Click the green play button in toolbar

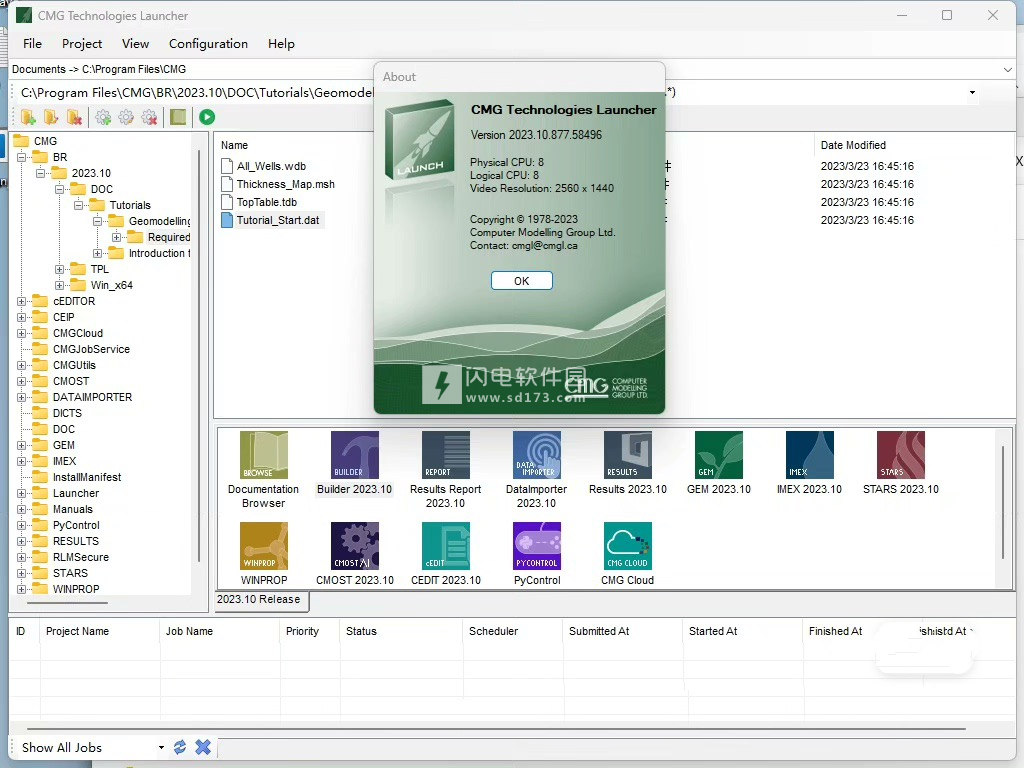point(207,118)
